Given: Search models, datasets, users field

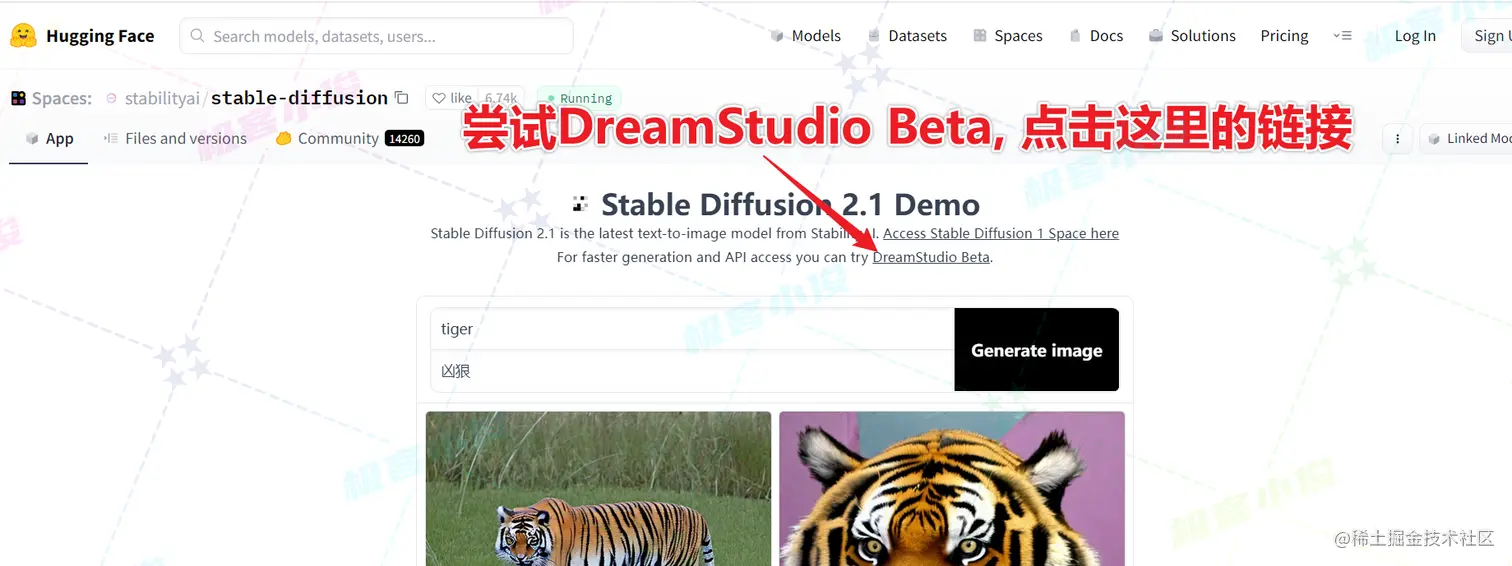Looking at the screenshot, I should (376, 36).
